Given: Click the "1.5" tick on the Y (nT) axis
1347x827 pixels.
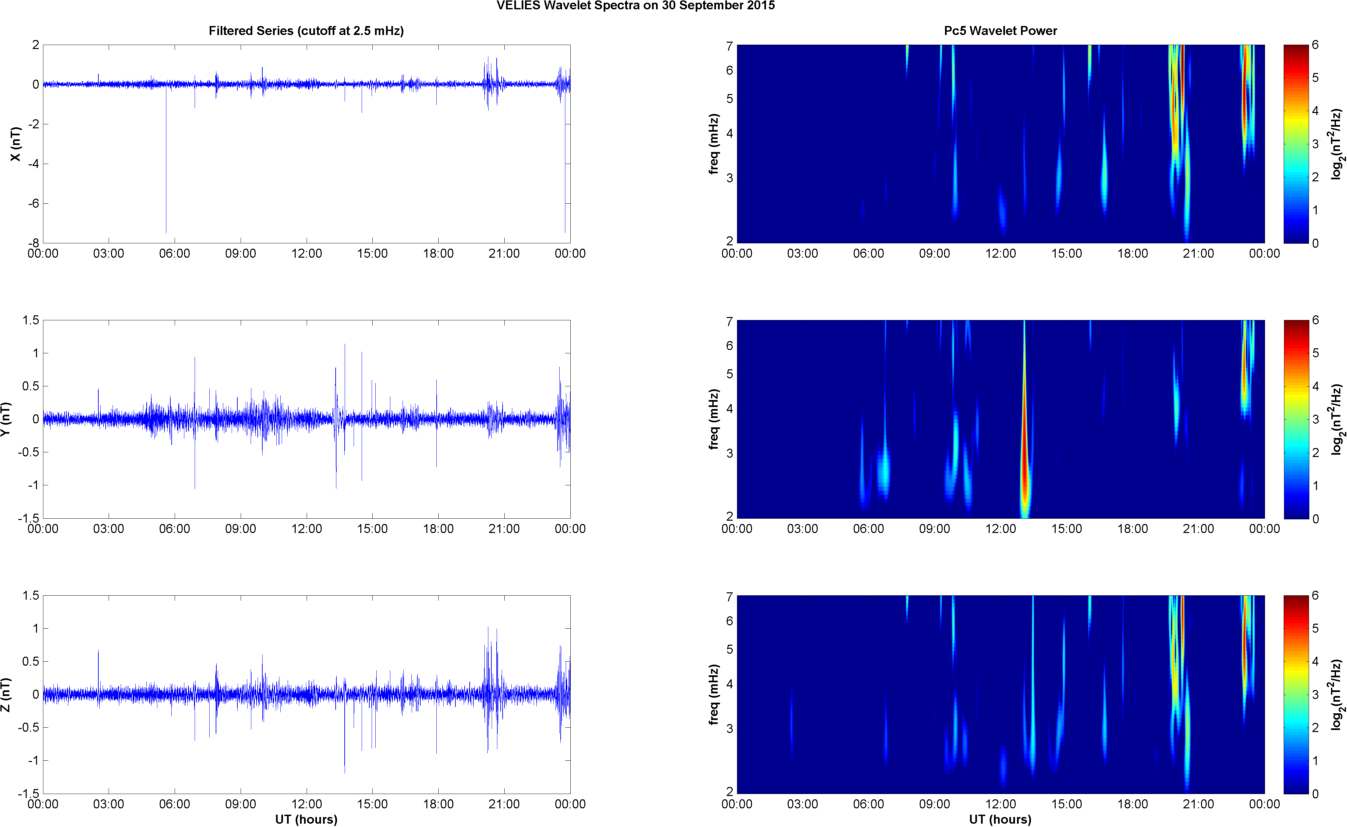Looking at the screenshot, I should click(x=29, y=321).
